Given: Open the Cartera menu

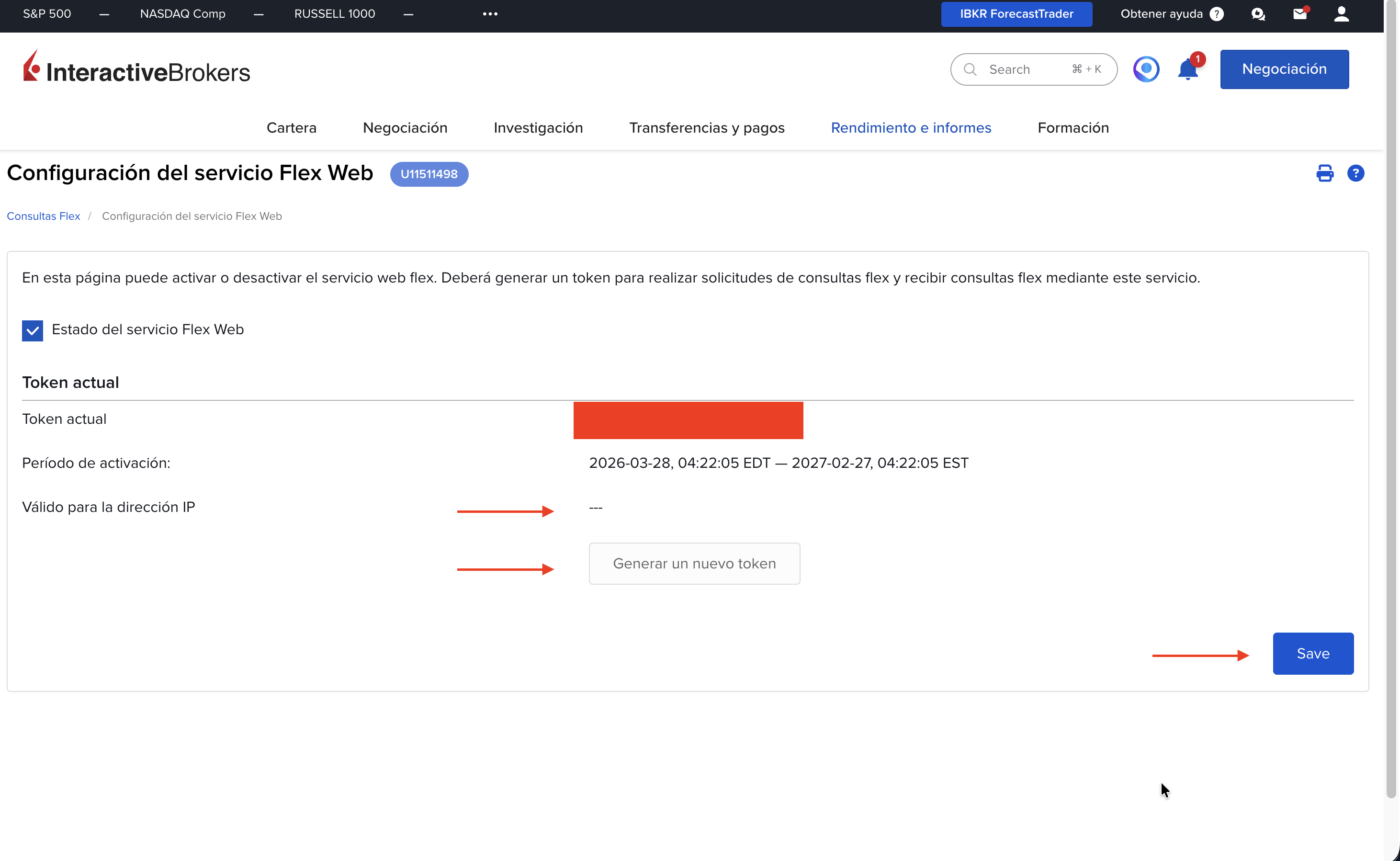Looking at the screenshot, I should tap(292, 127).
